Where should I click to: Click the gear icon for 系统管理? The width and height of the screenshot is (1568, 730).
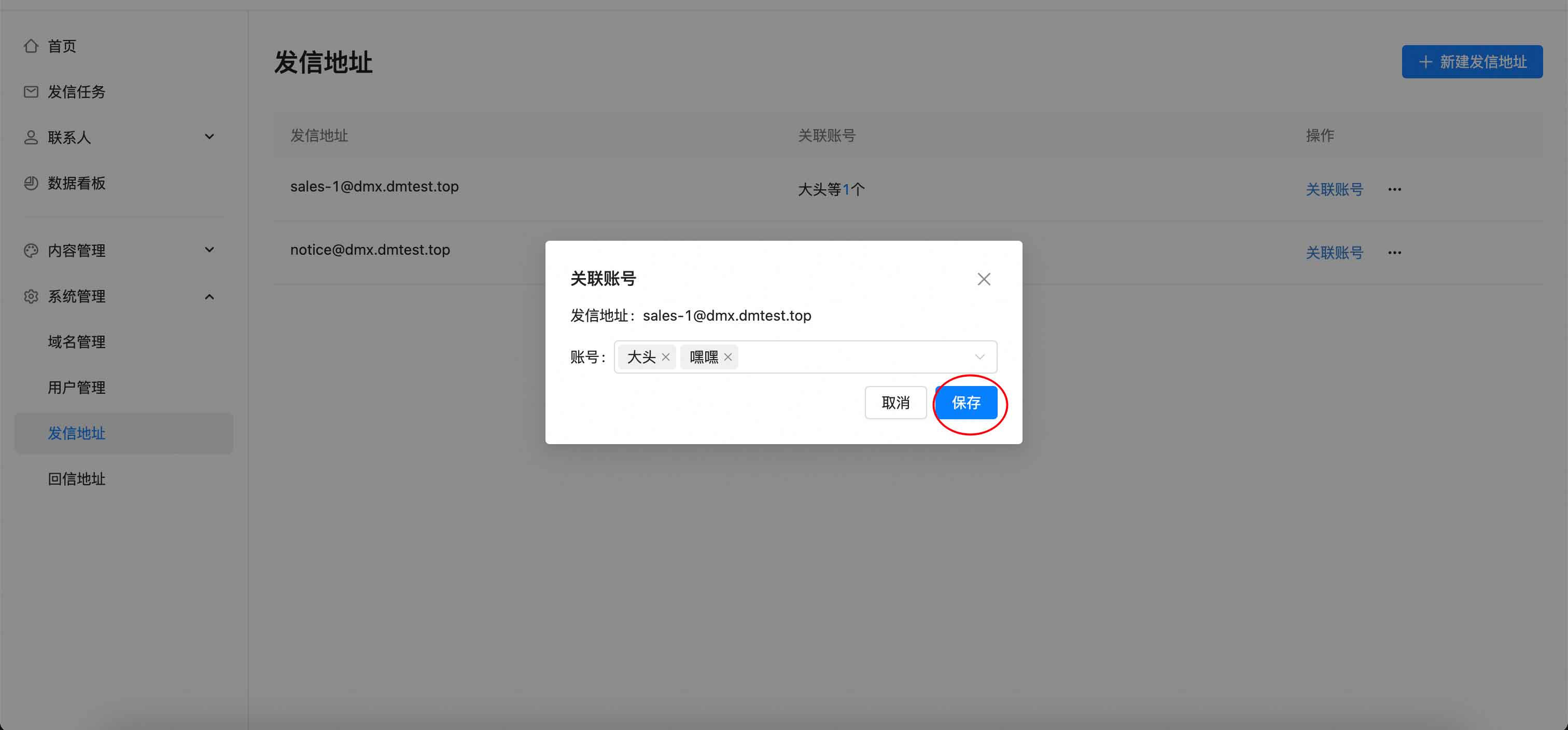pos(31,296)
